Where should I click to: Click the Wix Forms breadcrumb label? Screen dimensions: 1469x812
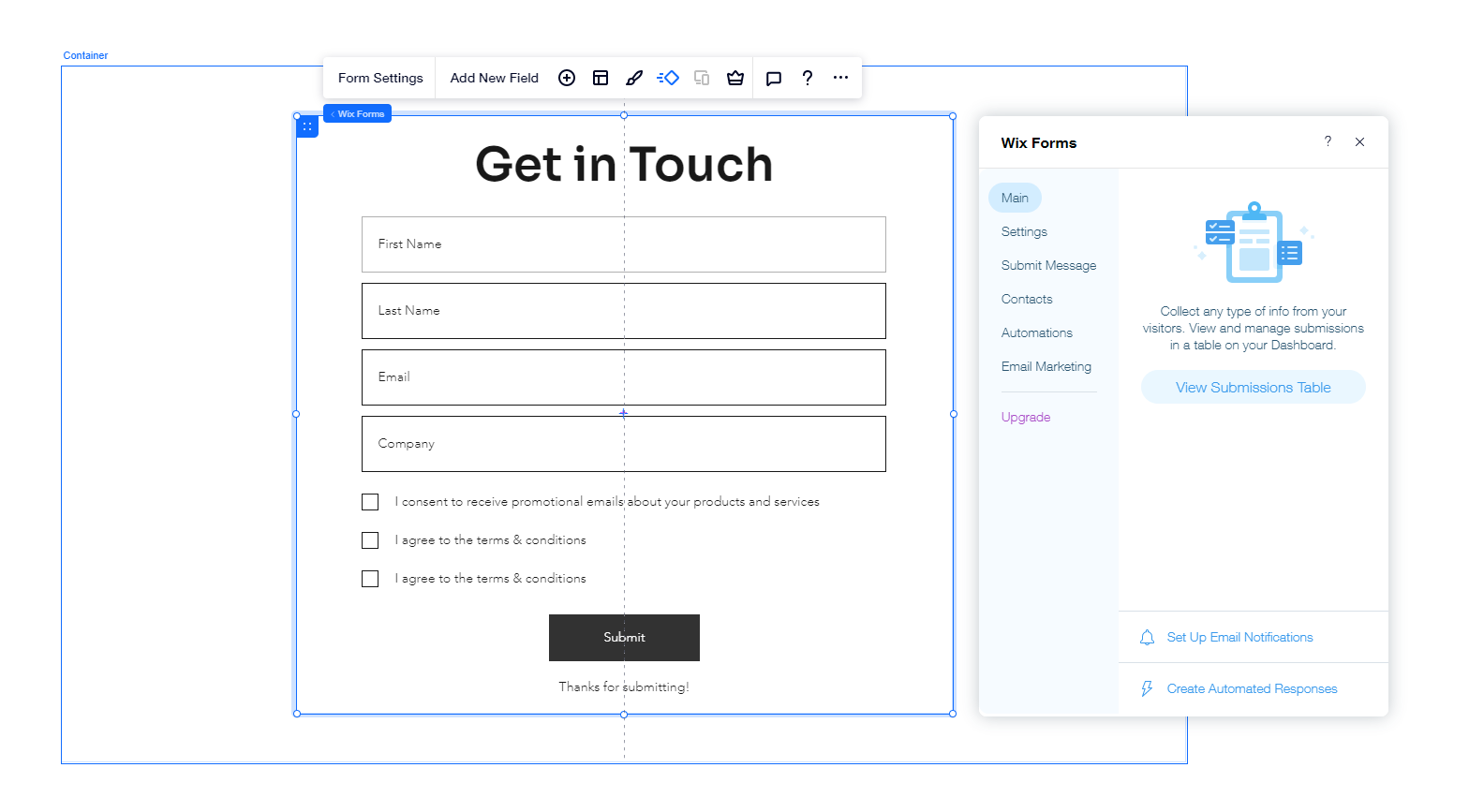pos(358,113)
